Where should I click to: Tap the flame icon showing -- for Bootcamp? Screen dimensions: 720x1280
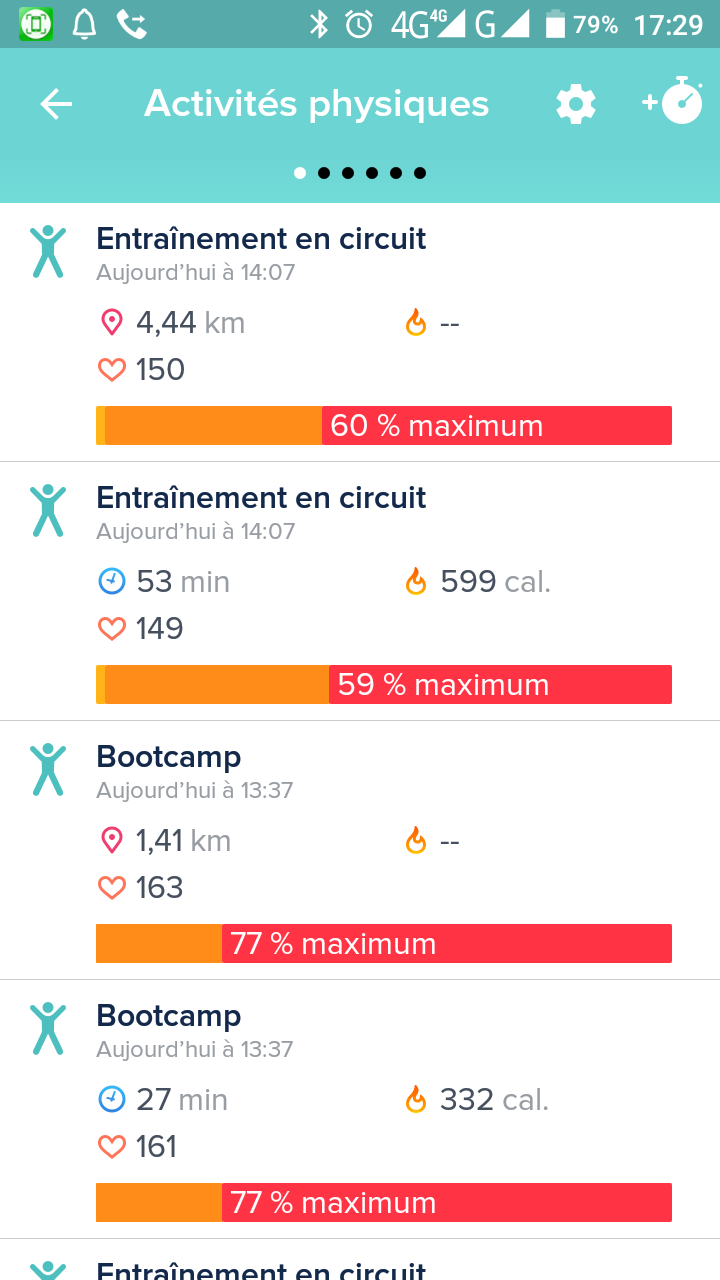pos(416,840)
